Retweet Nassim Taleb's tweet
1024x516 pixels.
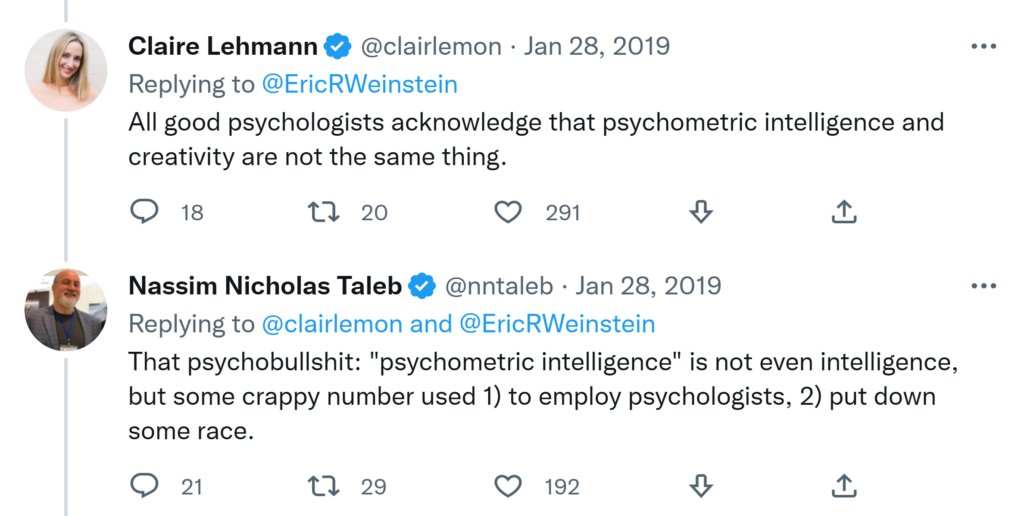324,486
